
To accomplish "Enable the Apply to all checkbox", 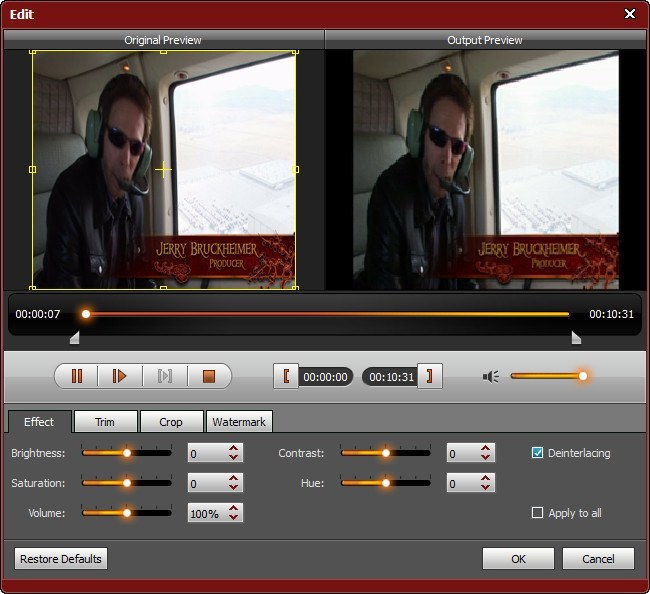I will [537, 513].
